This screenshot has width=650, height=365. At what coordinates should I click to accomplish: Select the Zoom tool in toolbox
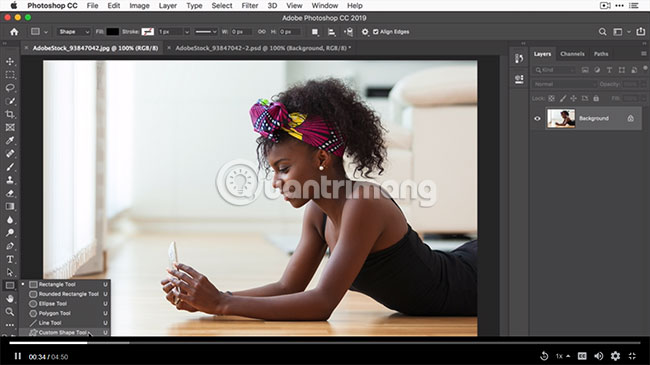10,311
